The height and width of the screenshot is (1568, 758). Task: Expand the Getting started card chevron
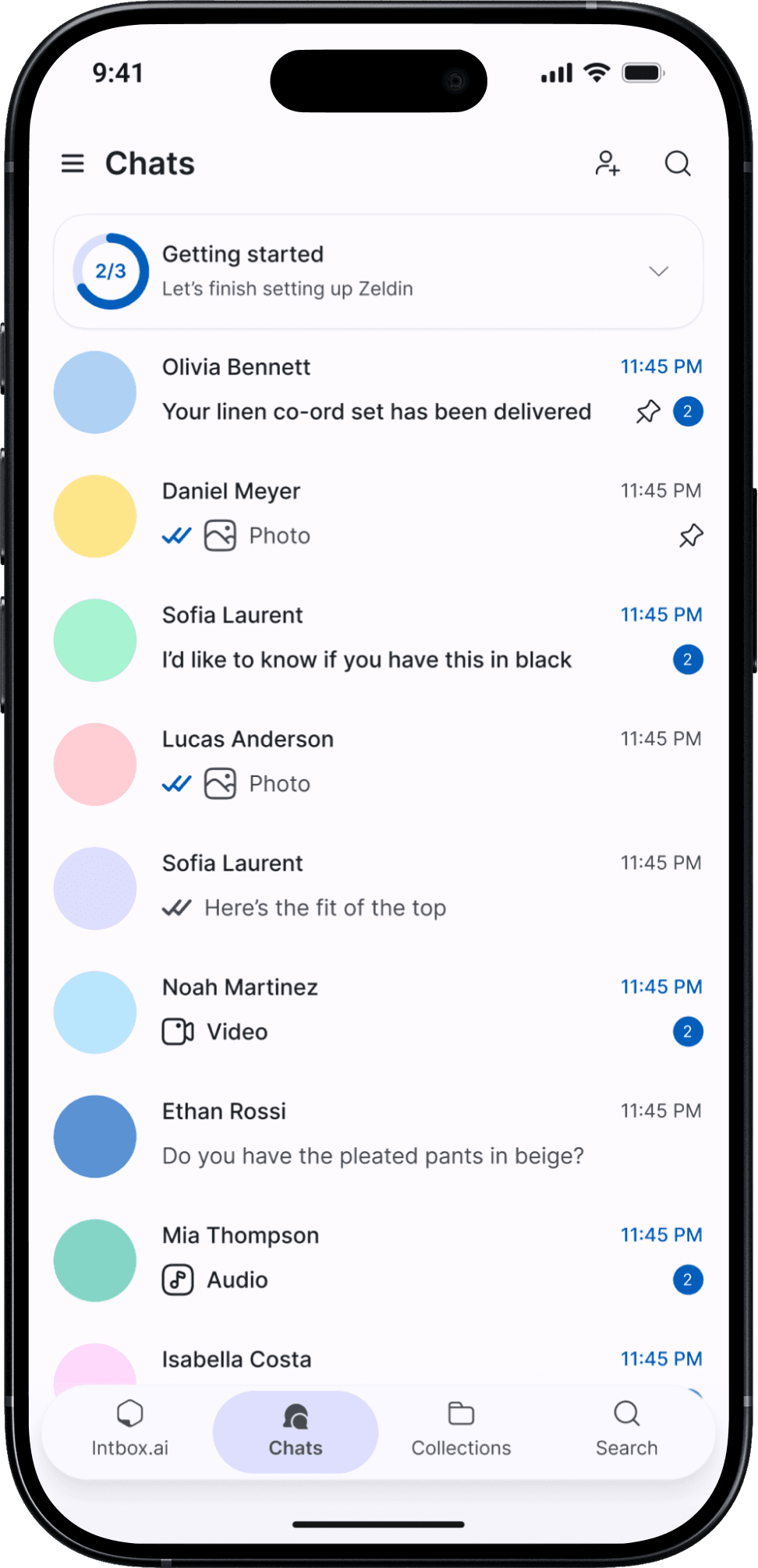tap(659, 271)
